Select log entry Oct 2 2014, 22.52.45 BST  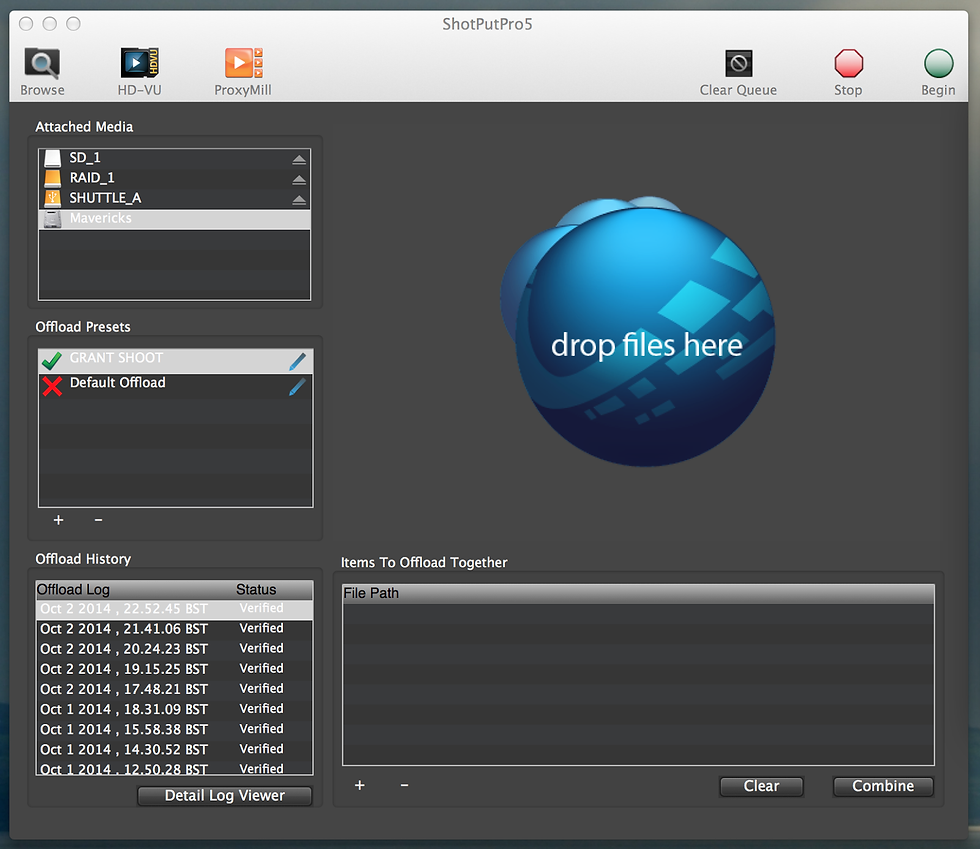(x=174, y=609)
